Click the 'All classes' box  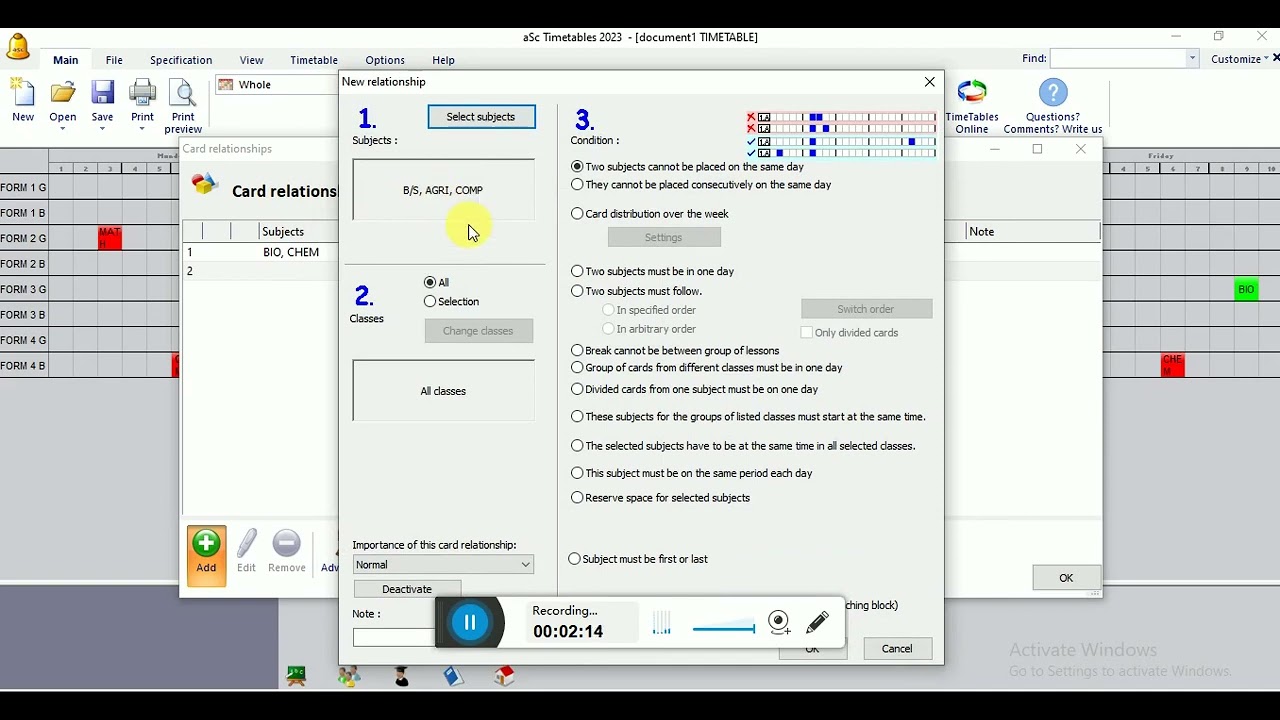(443, 391)
